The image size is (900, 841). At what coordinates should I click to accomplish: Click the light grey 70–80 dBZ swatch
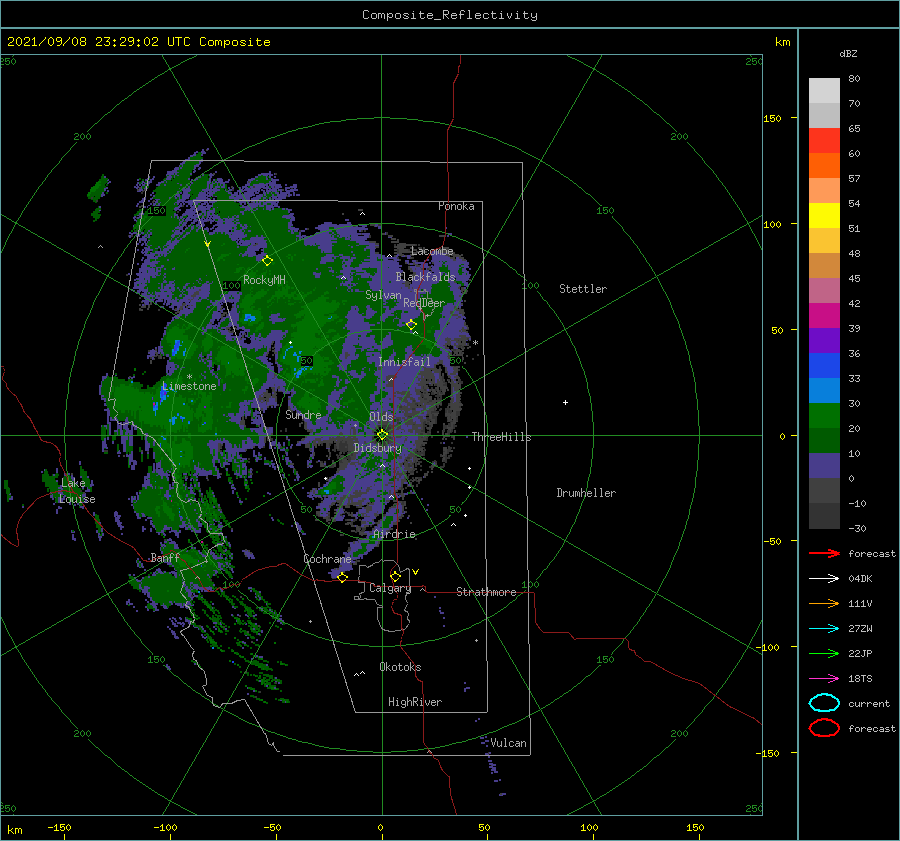coord(824,91)
